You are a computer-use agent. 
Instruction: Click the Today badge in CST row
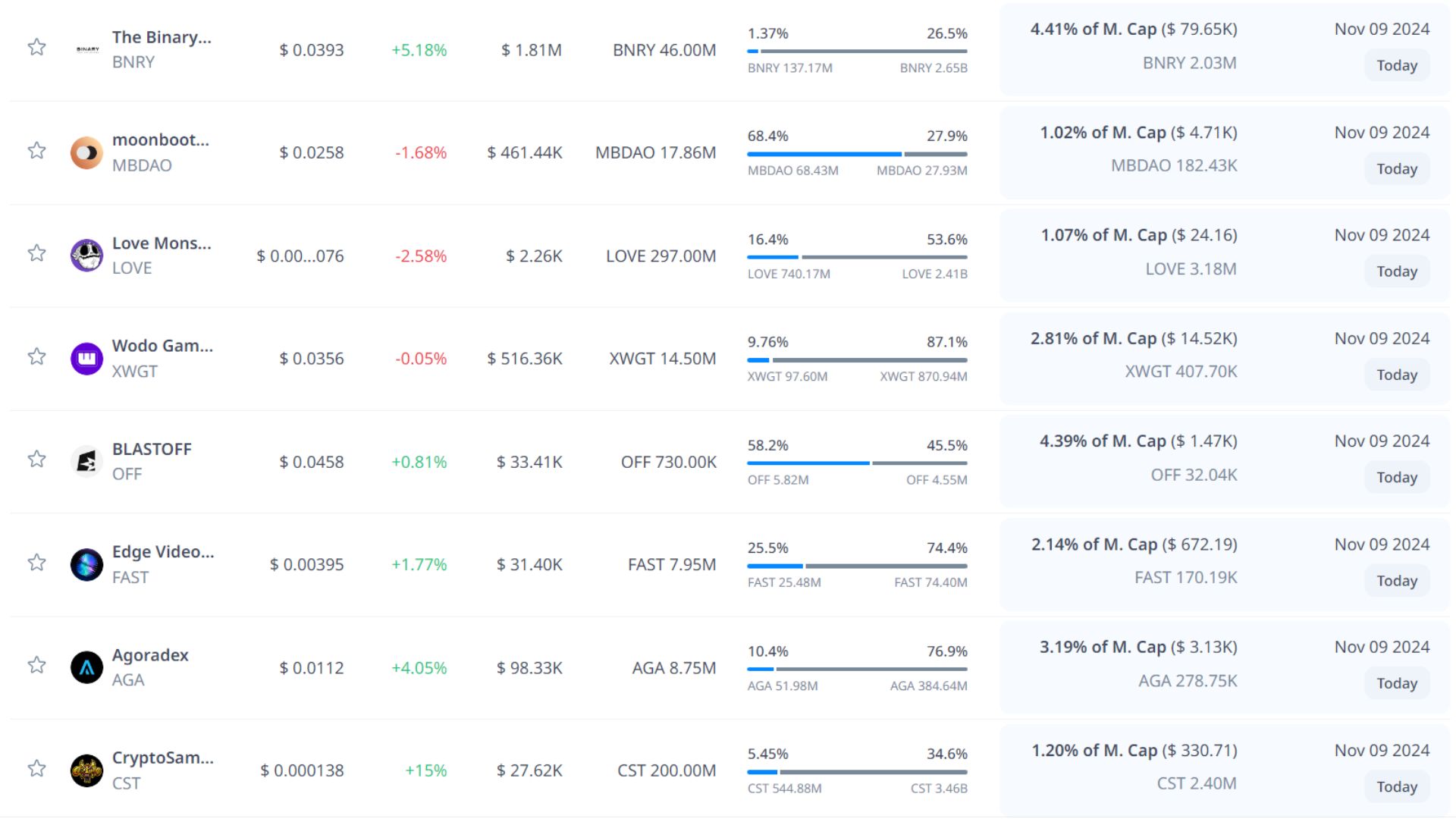coord(1397,786)
